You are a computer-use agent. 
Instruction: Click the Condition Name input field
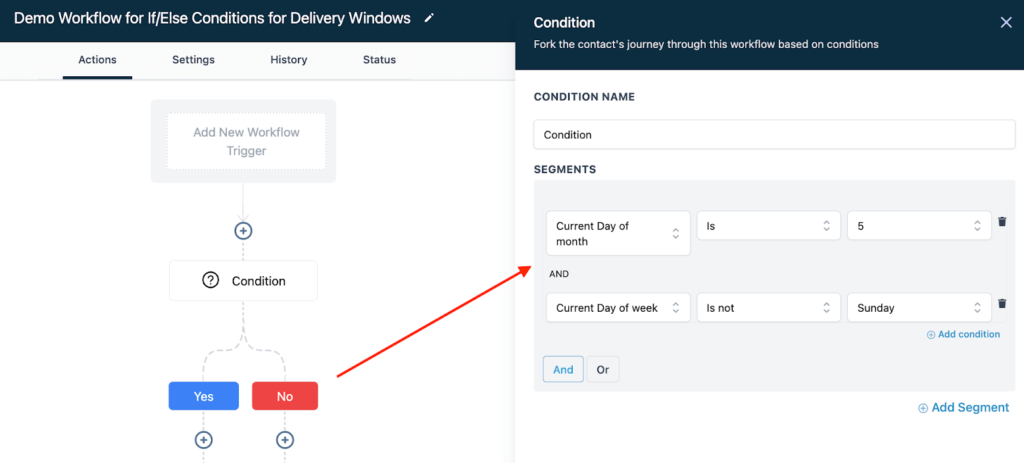click(x=774, y=135)
